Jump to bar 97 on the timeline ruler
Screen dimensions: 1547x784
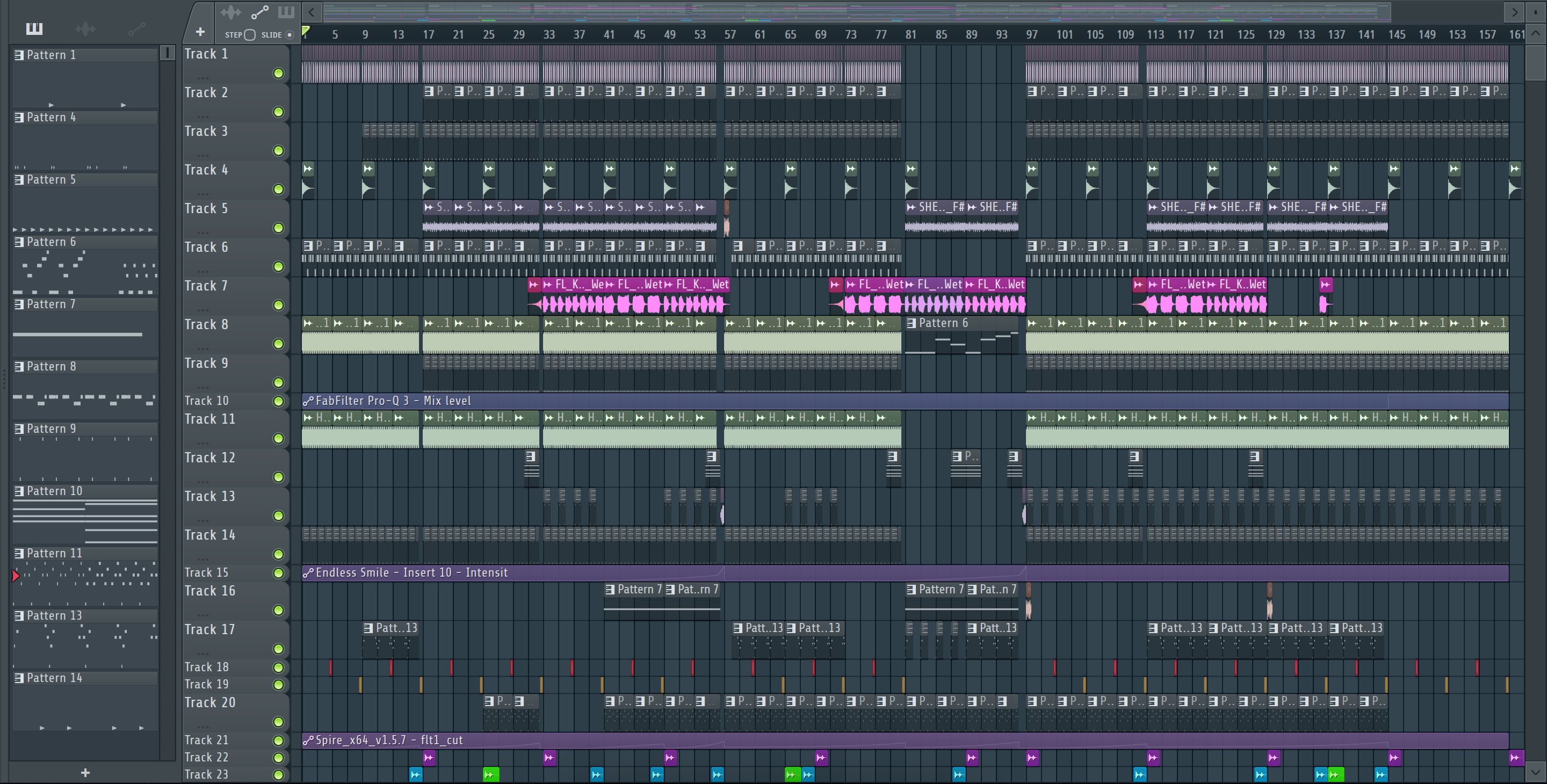pyautogui.click(x=1032, y=35)
